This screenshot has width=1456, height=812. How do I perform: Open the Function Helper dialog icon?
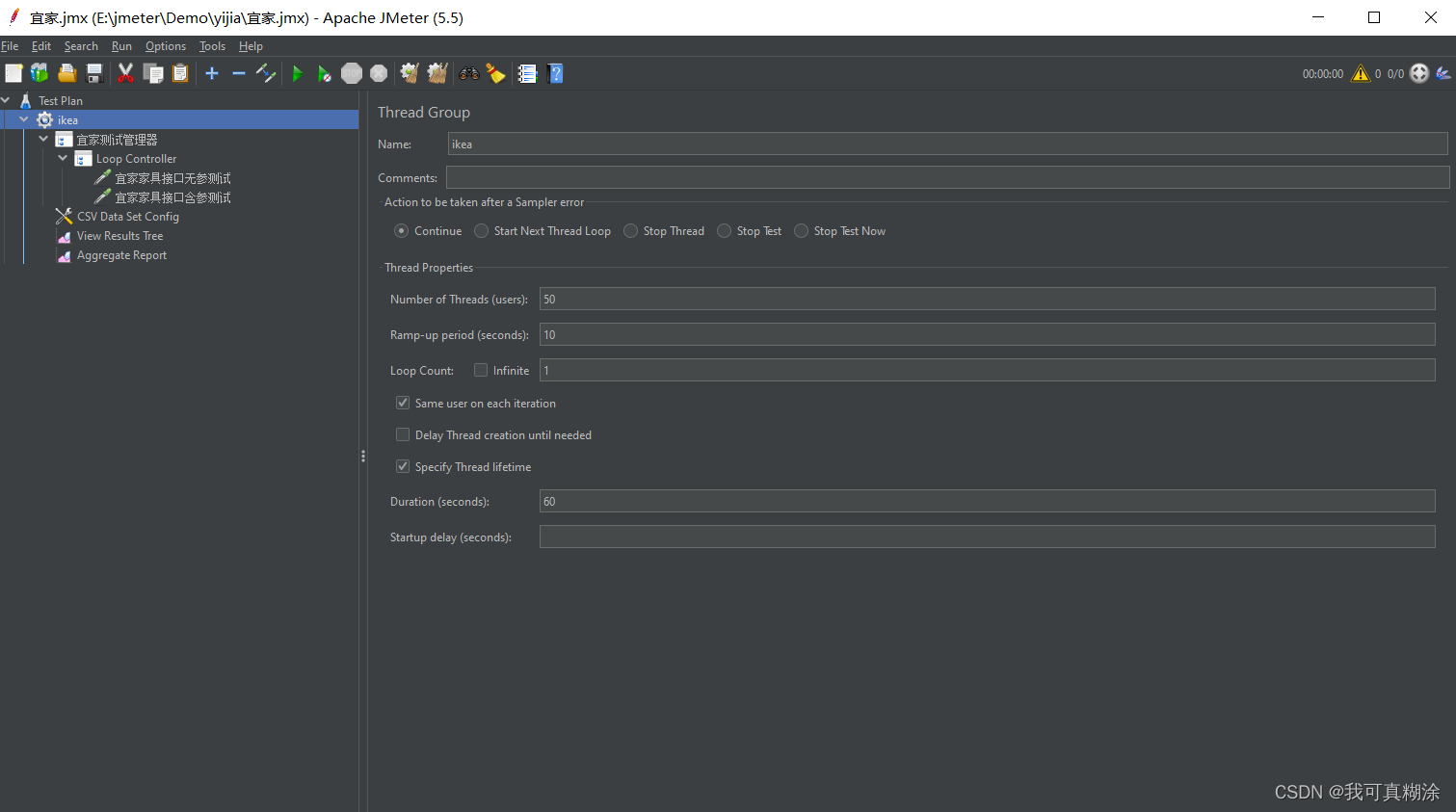(527, 73)
